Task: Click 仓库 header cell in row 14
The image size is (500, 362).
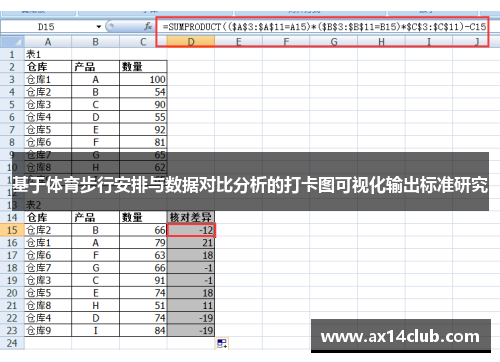Action: tap(48, 217)
